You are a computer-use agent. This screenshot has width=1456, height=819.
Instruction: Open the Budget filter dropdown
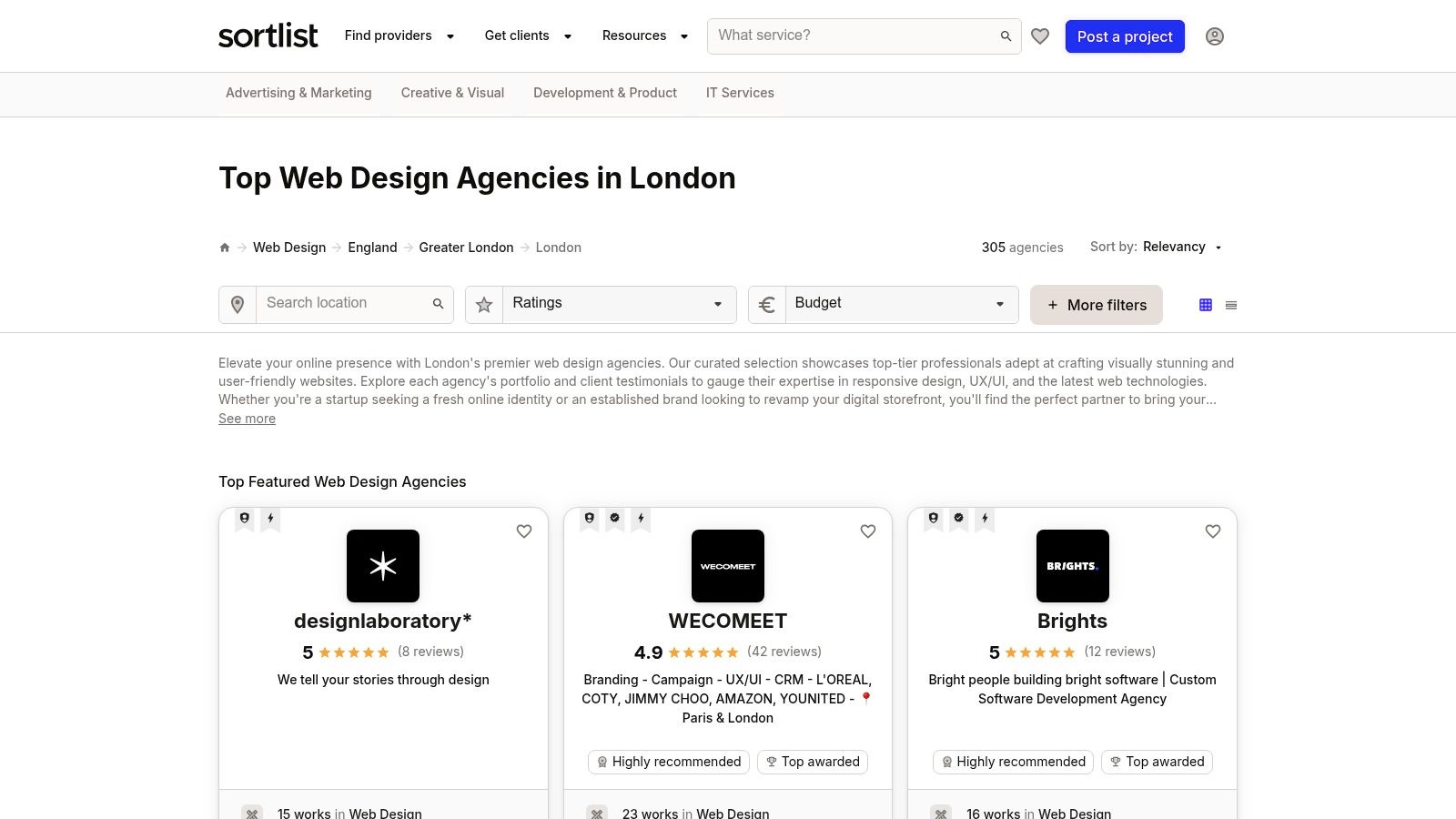tap(900, 304)
